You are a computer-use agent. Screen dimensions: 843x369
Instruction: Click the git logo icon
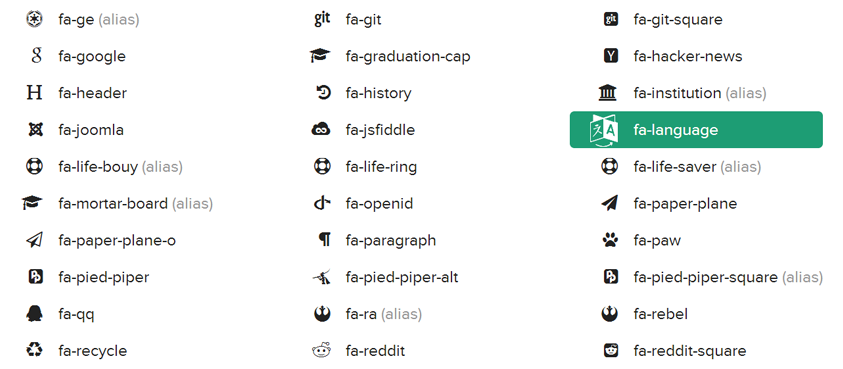322,19
